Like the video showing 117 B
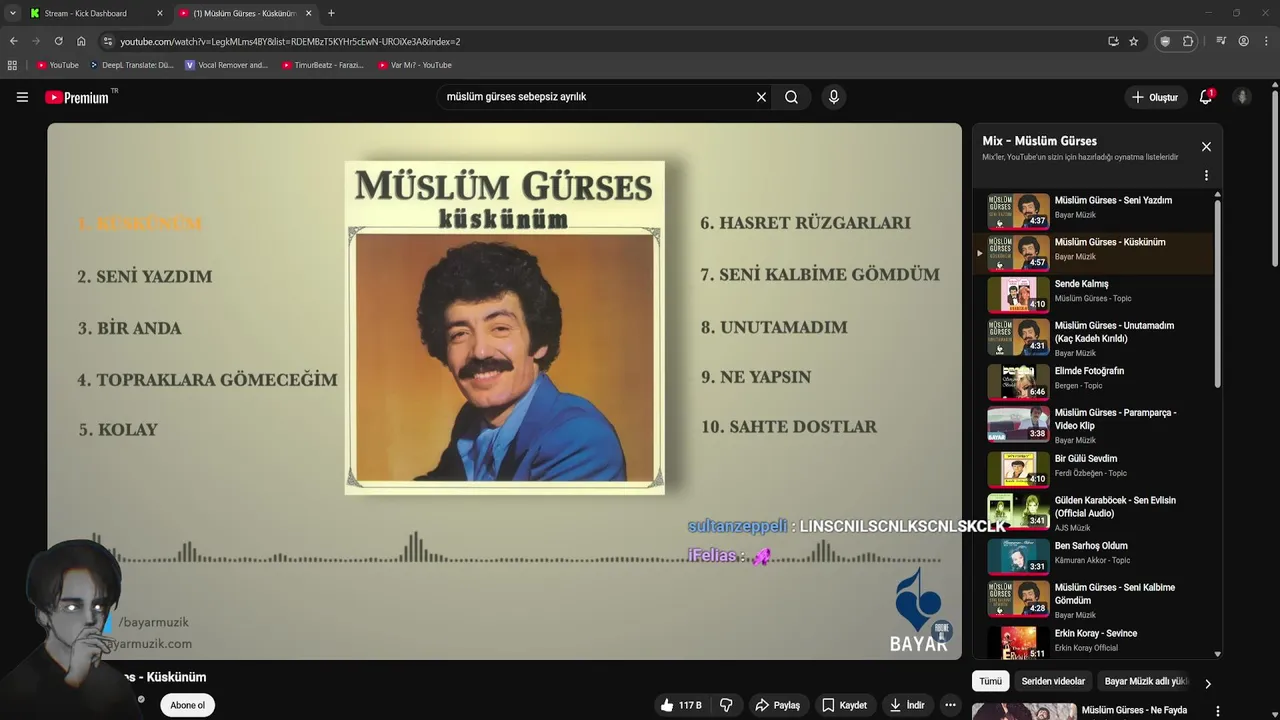 point(680,705)
